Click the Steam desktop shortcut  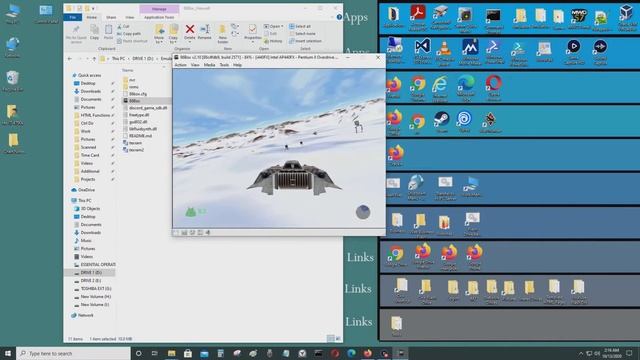(442, 122)
